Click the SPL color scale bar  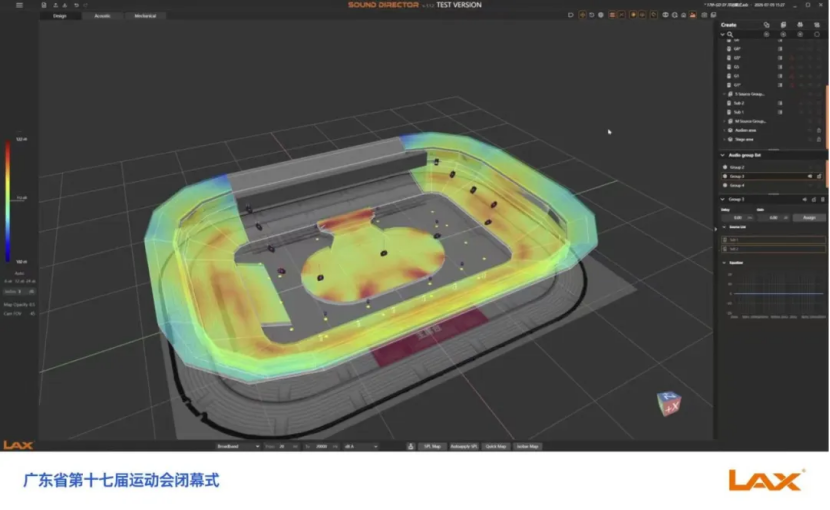[8, 201]
